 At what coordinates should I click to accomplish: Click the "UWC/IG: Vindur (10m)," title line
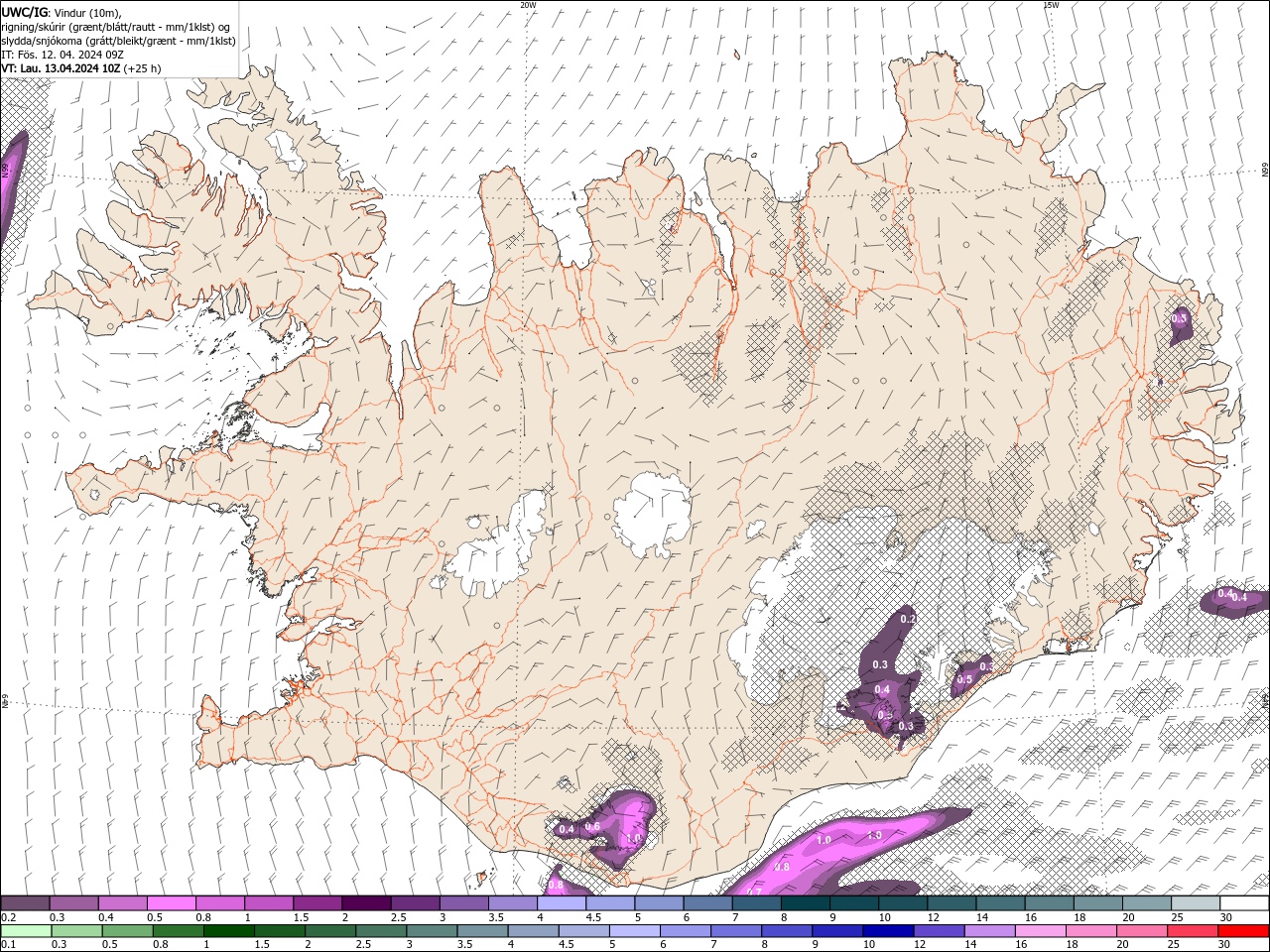click(62, 12)
